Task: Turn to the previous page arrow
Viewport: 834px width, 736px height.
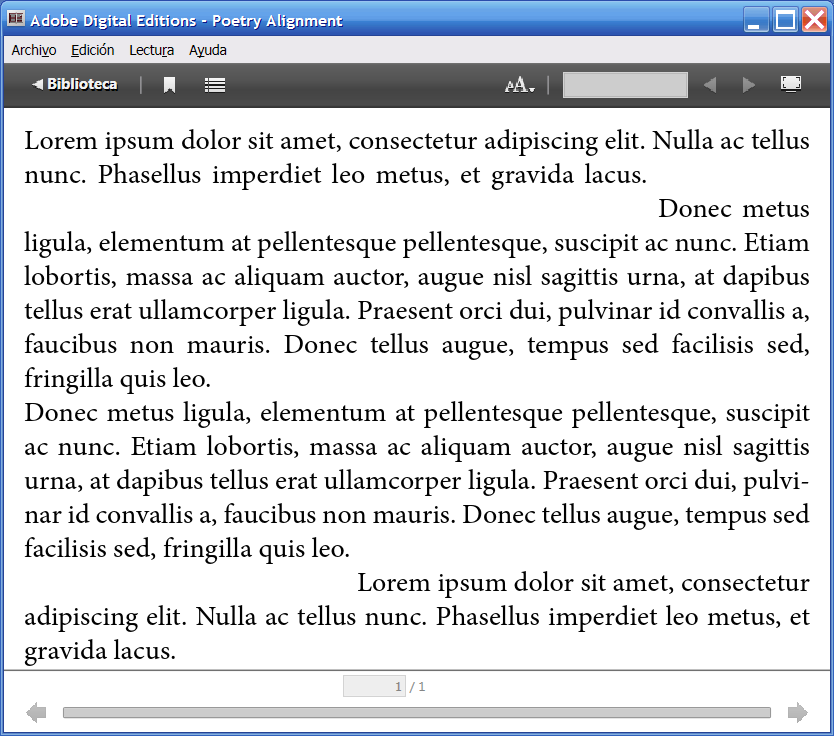Action: [x=36, y=713]
